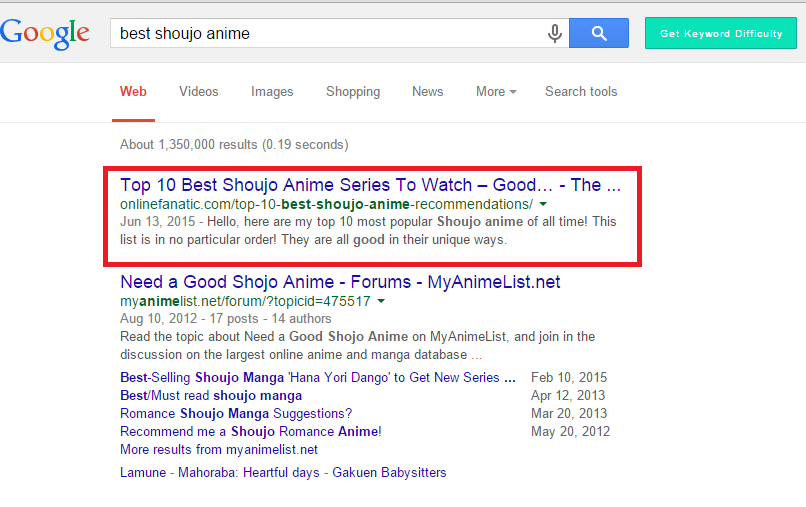Click into the search query box
The width and height of the screenshot is (806, 507).
[x=330, y=33]
